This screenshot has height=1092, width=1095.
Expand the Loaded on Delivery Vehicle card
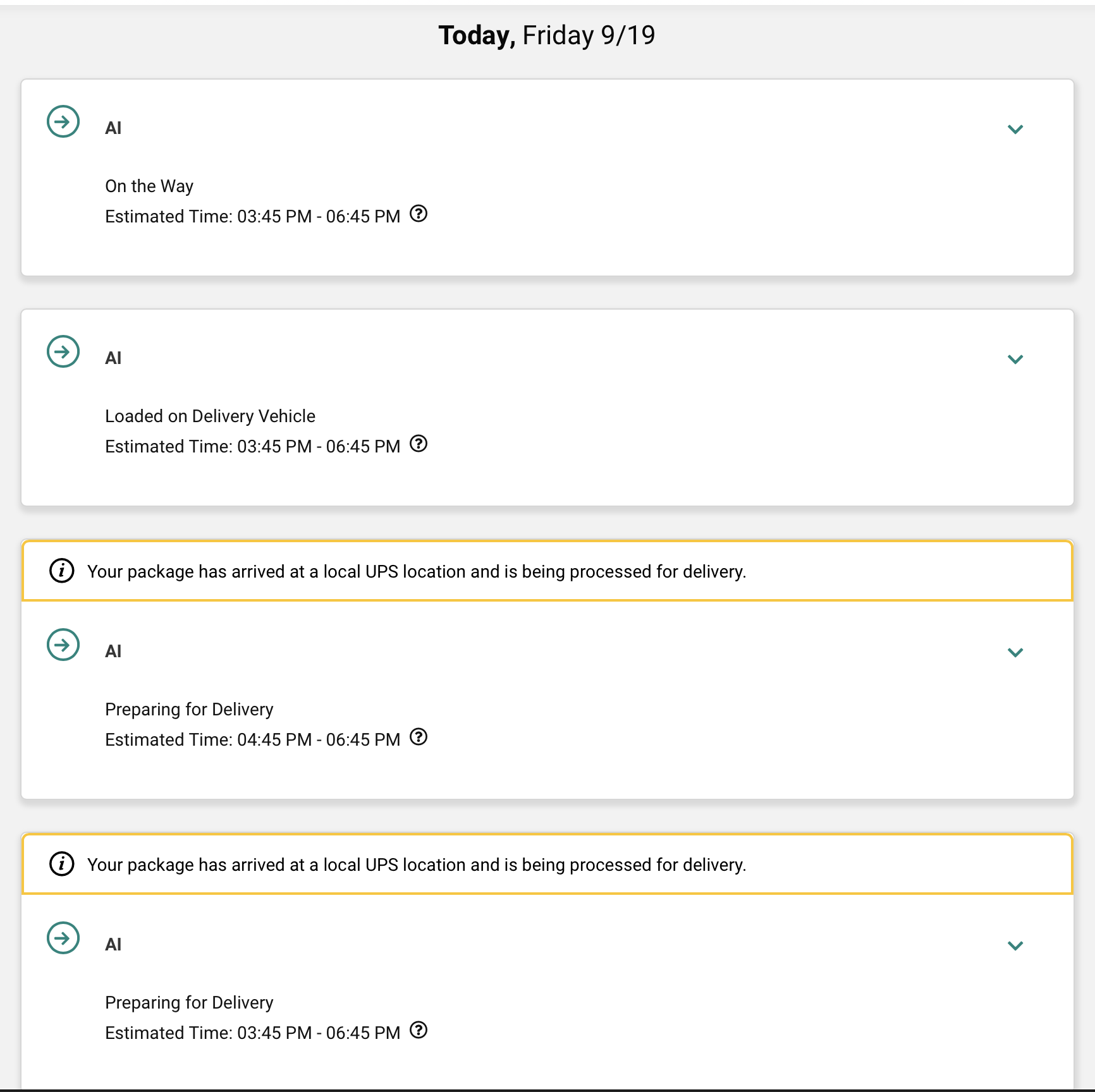point(1015,360)
